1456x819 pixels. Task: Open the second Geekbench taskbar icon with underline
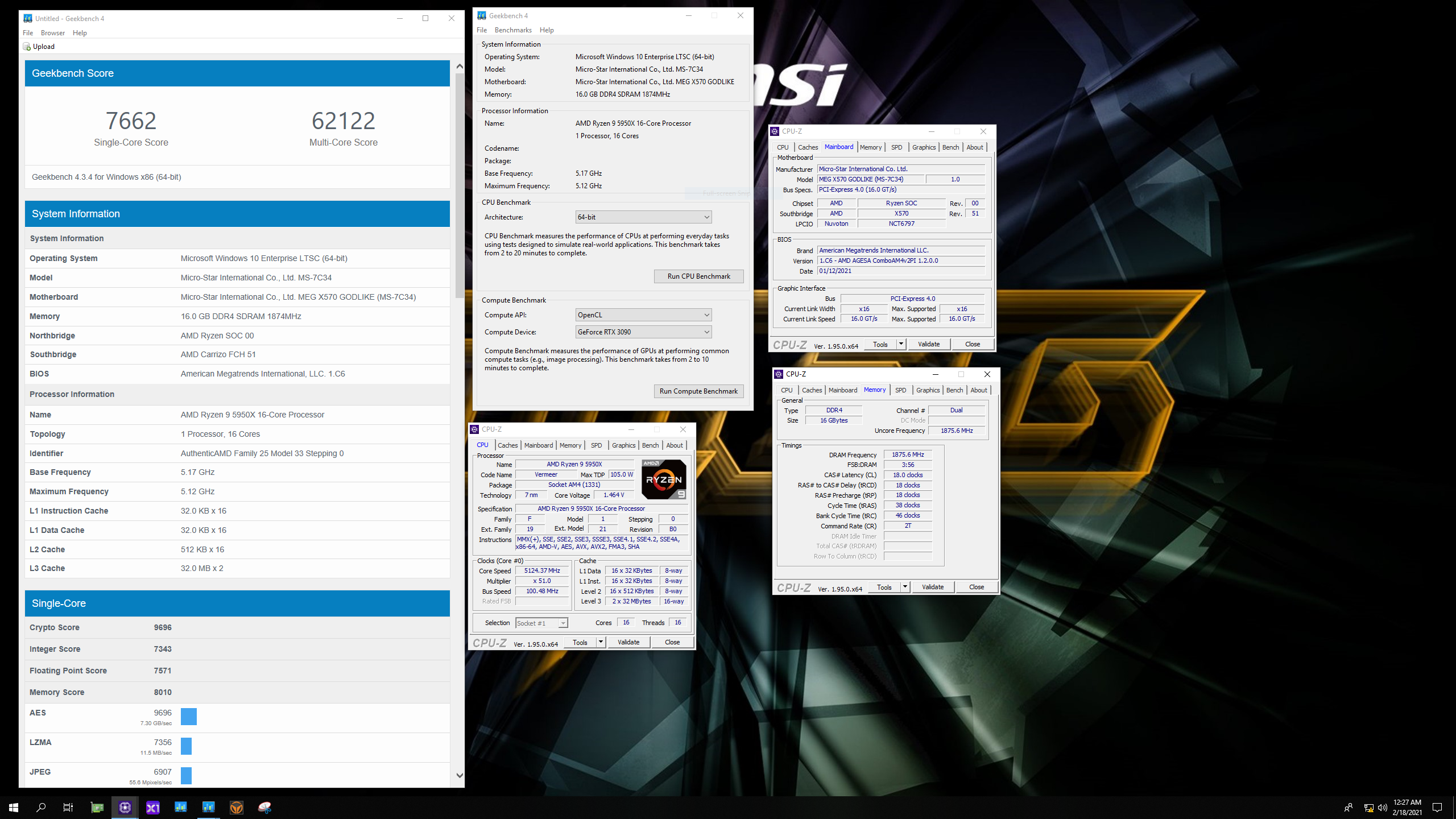tap(209, 807)
